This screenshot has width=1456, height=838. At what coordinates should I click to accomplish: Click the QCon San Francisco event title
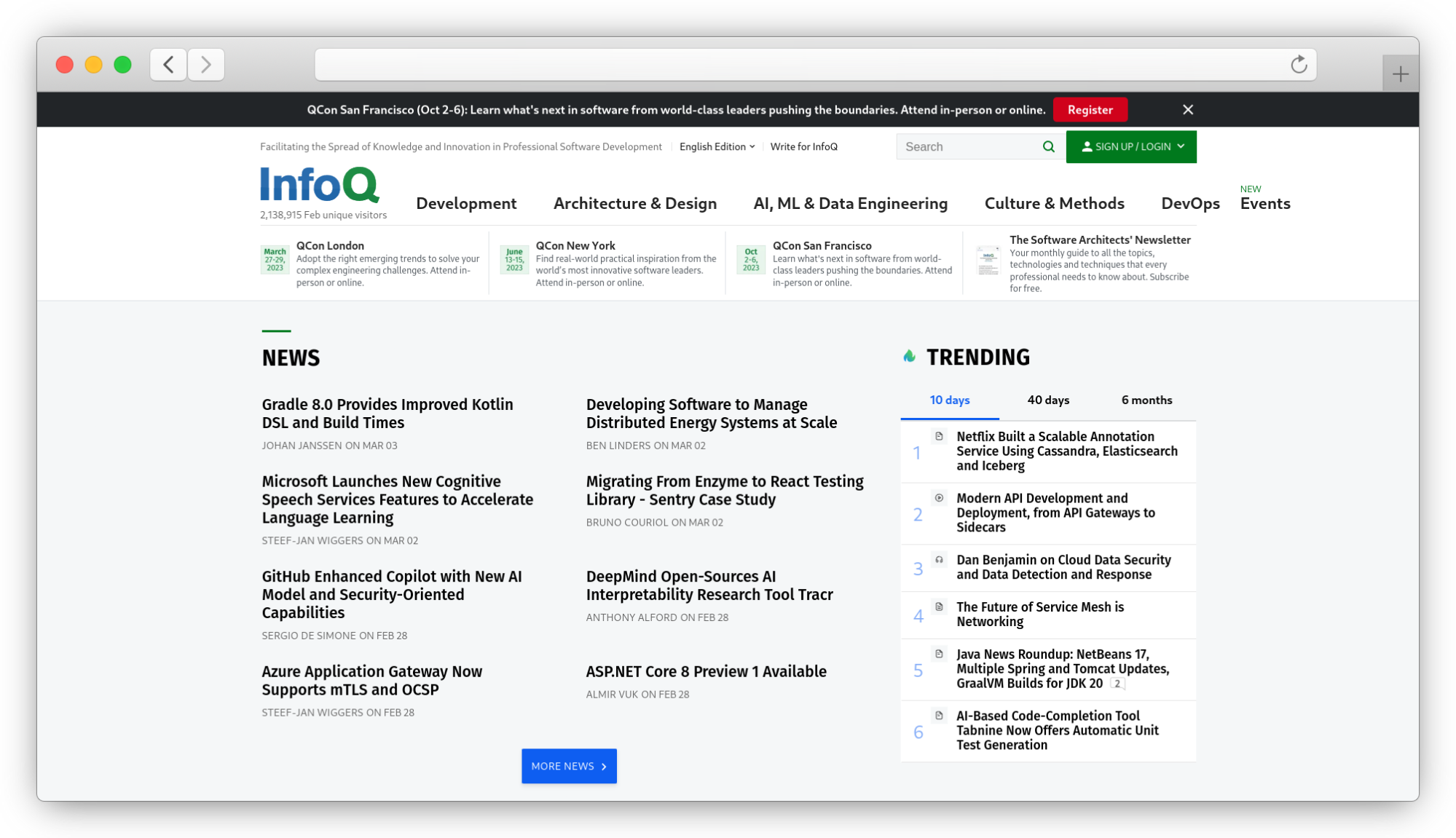tap(822, 246)
